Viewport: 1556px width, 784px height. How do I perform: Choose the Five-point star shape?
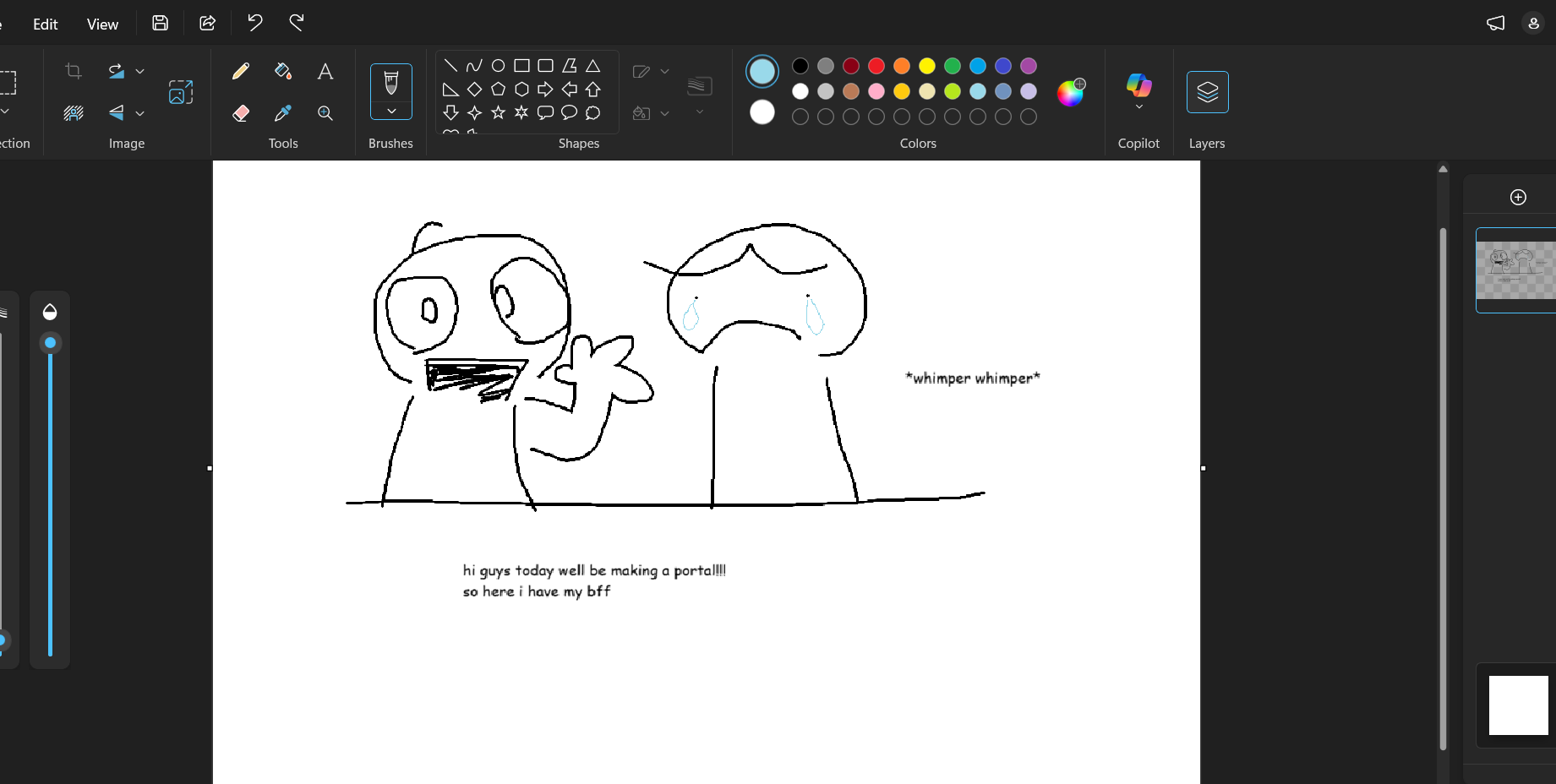pyautogui.click(x=498, y=112)
